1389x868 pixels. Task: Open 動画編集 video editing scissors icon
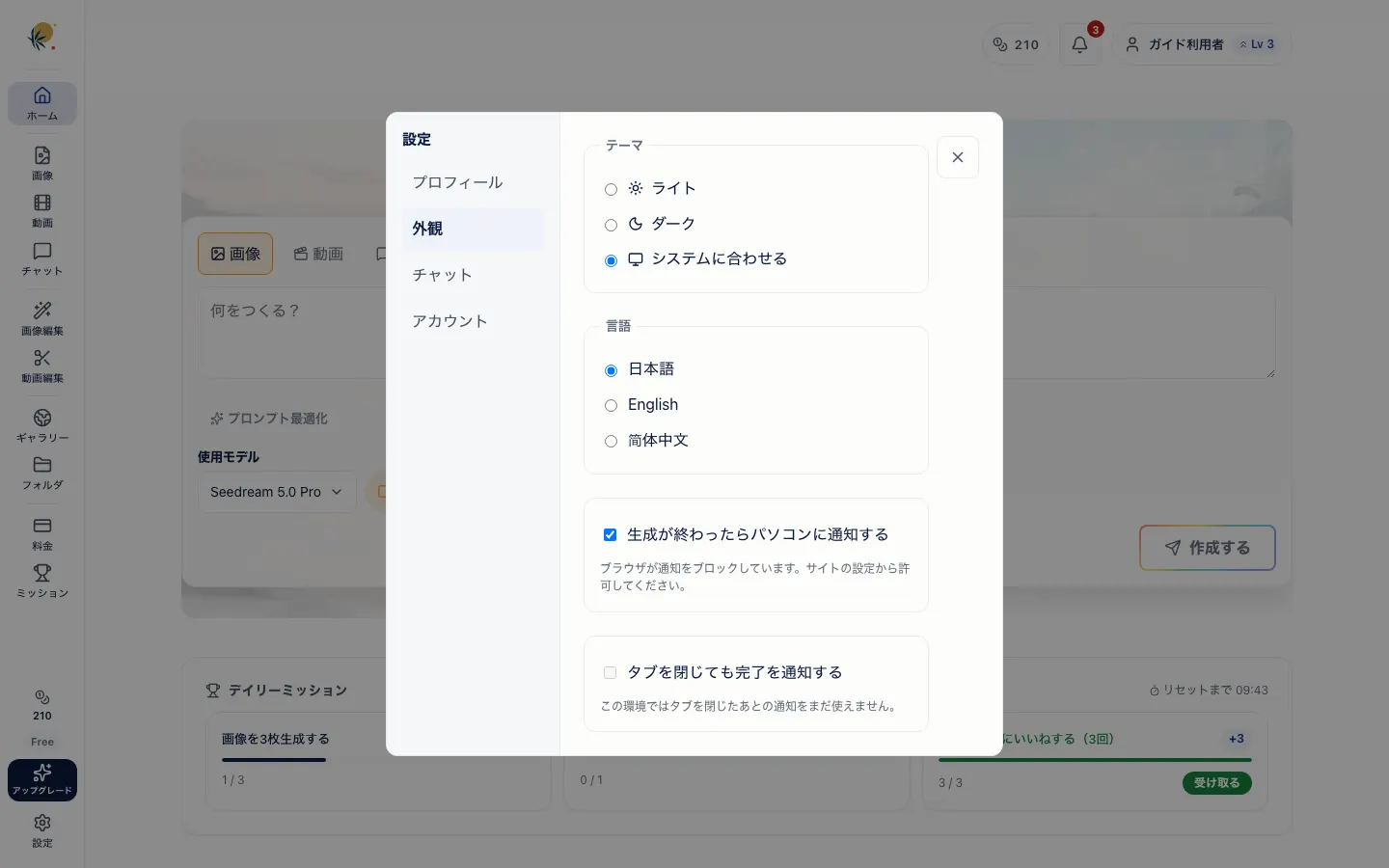click(x=42, y=366)
